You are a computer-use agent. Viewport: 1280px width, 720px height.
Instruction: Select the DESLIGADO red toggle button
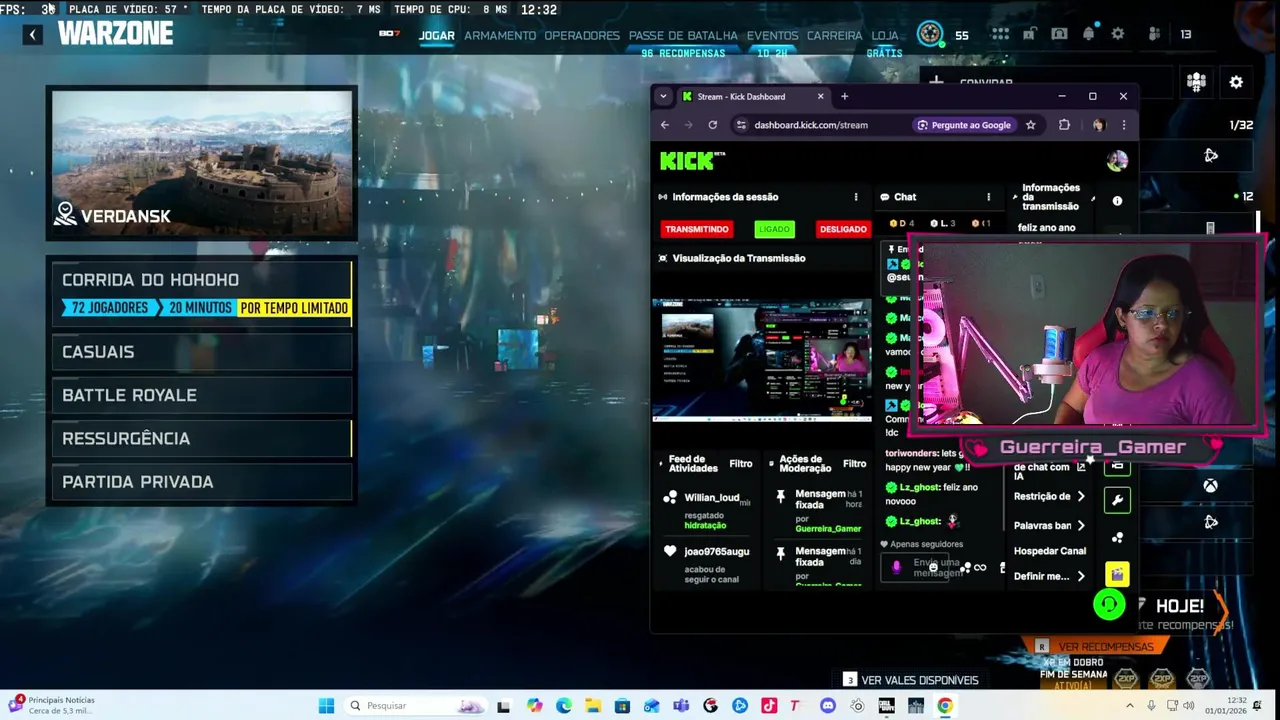843,229
